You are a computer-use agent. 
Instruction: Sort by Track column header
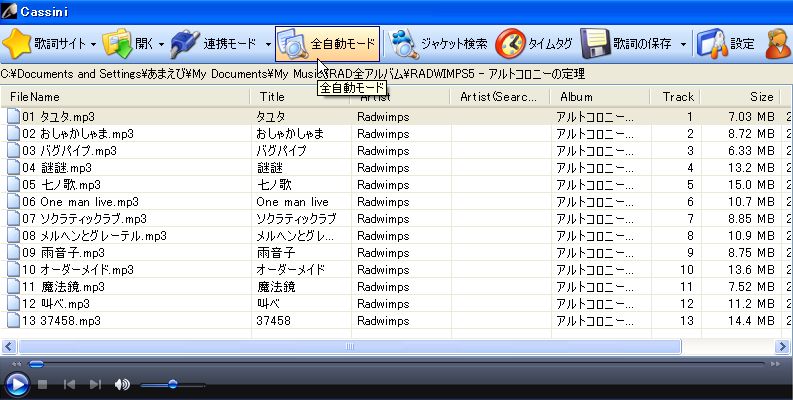(675, 97)
